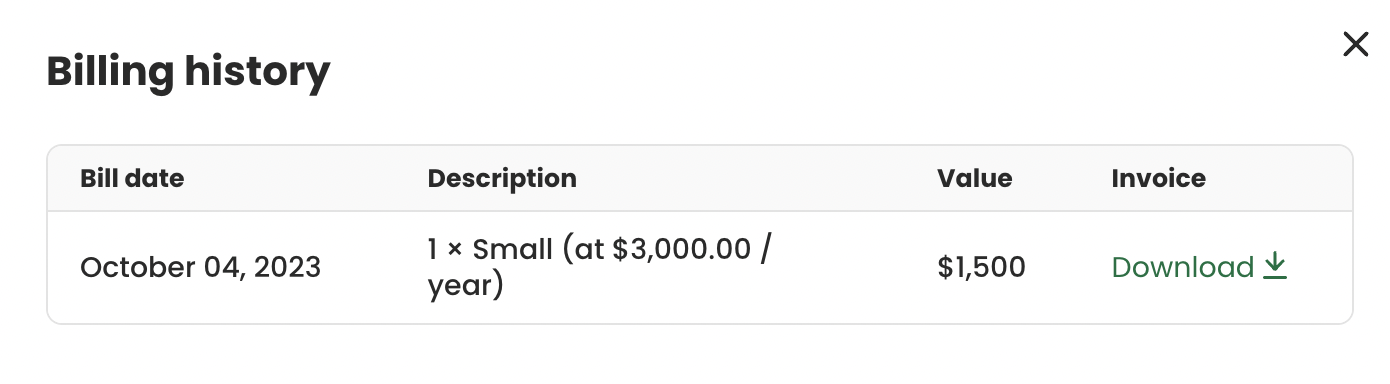This screenshot has width=1390, height=384.
Task: Click the table header row background
Action: [700, 179]
